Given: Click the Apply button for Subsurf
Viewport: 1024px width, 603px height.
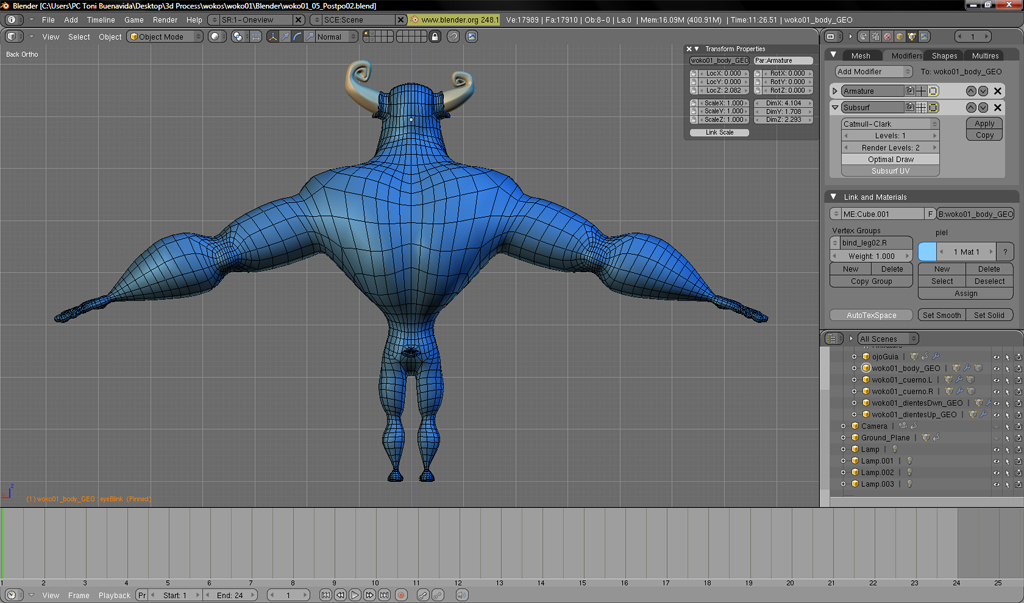Looking at the screenshot, I should (984, 123).
